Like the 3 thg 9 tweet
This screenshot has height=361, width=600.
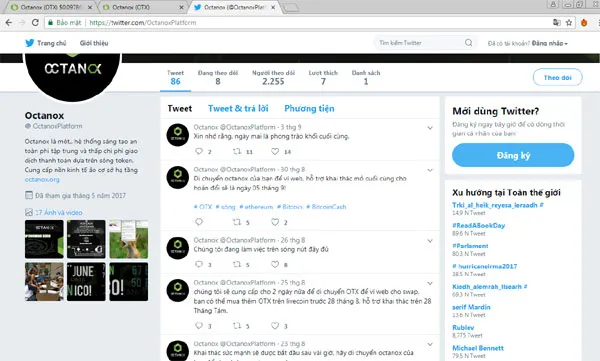pos(275,151)
